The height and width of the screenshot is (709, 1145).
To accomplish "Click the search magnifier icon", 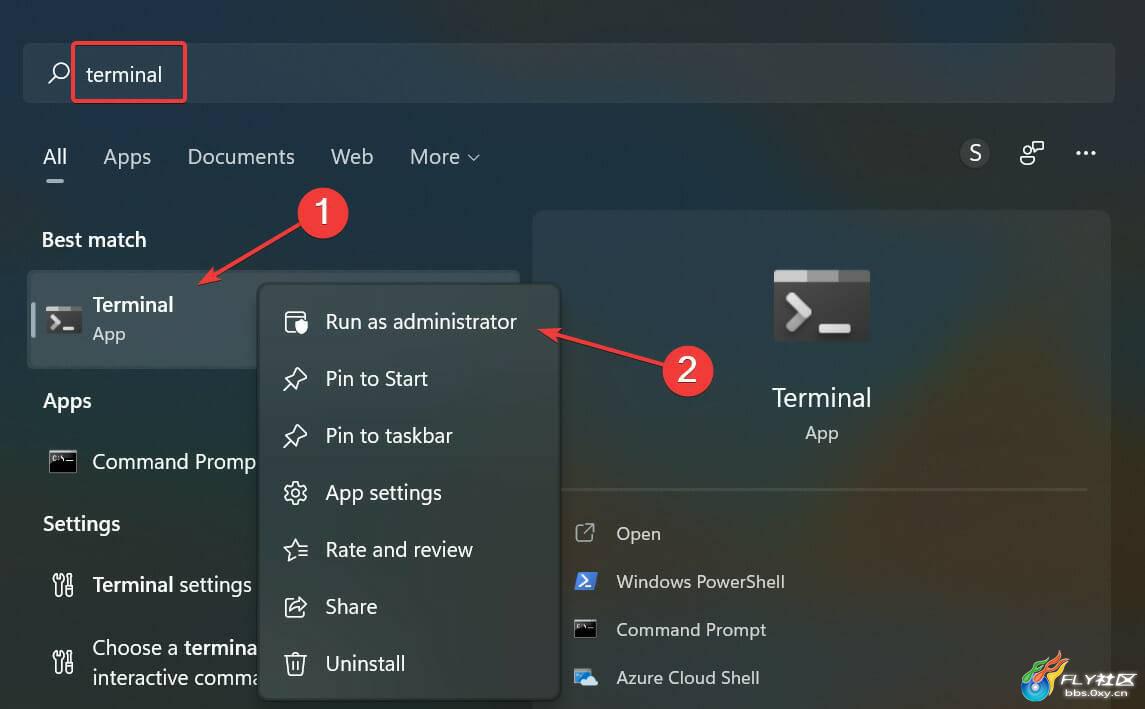I will click(x=58, y=73).
